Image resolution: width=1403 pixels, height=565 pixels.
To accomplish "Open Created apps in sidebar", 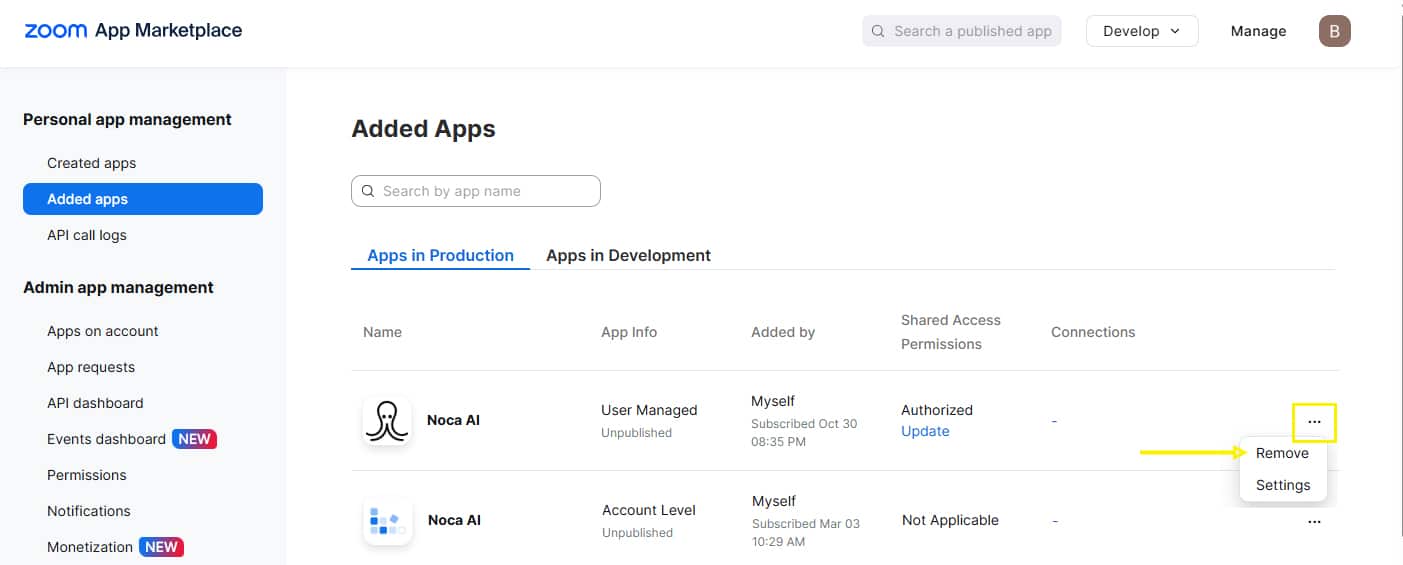I will click(91, 163).
